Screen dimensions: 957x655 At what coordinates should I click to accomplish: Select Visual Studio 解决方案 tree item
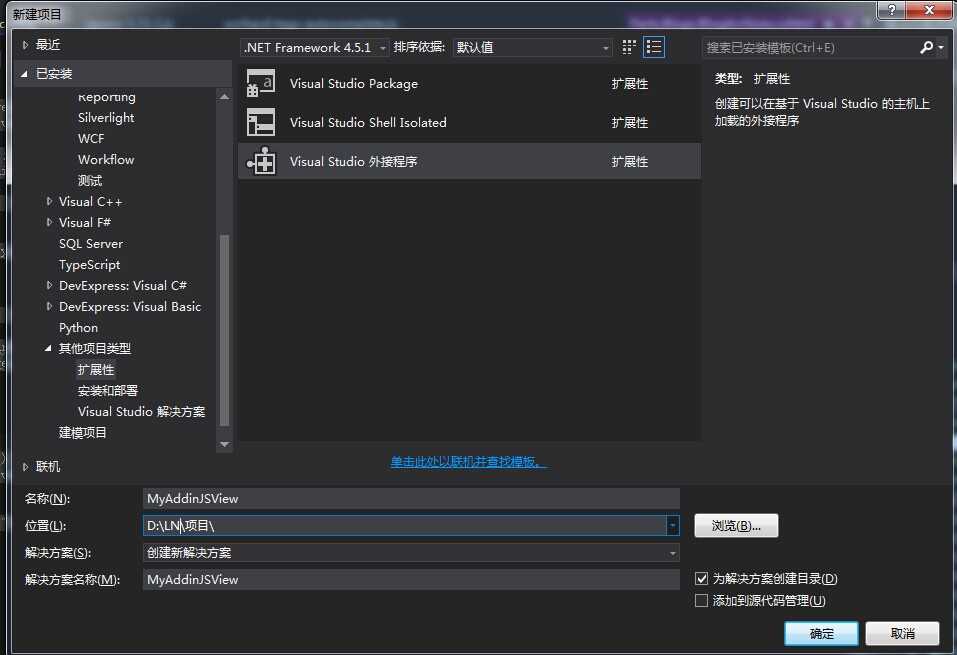(142, 411)
